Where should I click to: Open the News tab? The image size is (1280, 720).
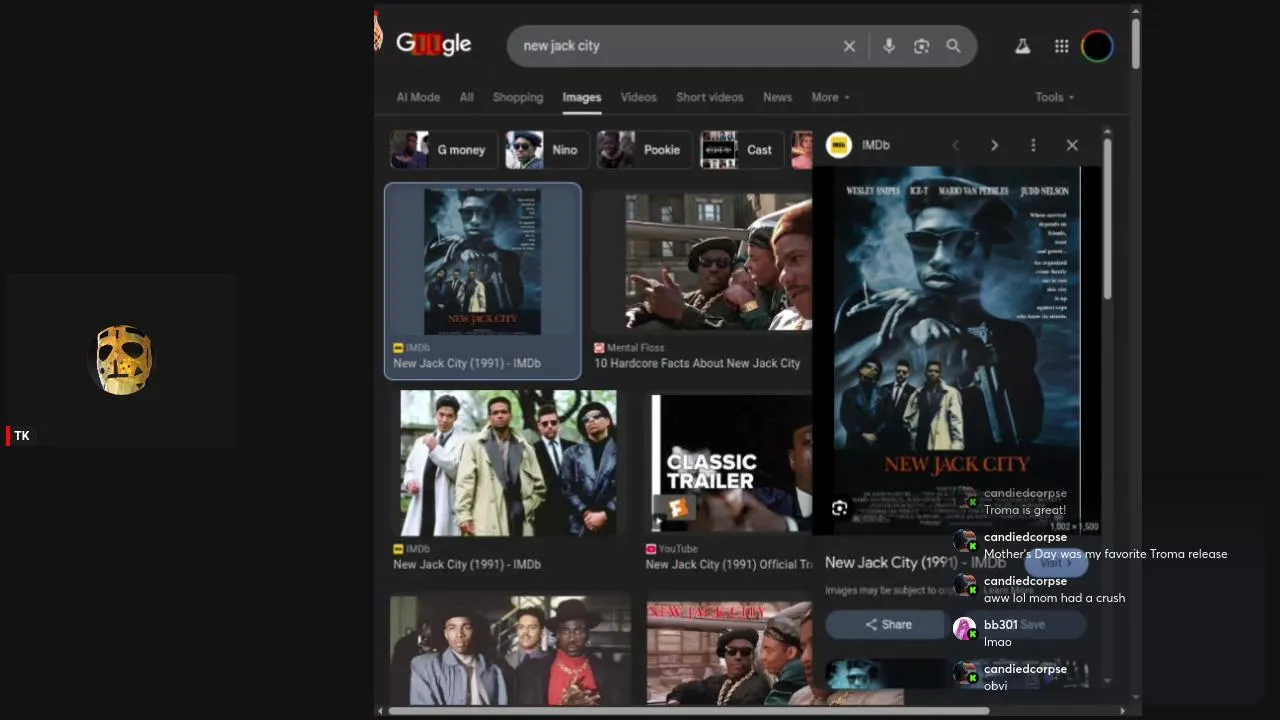pyautogui.click(x=777, y=97)
